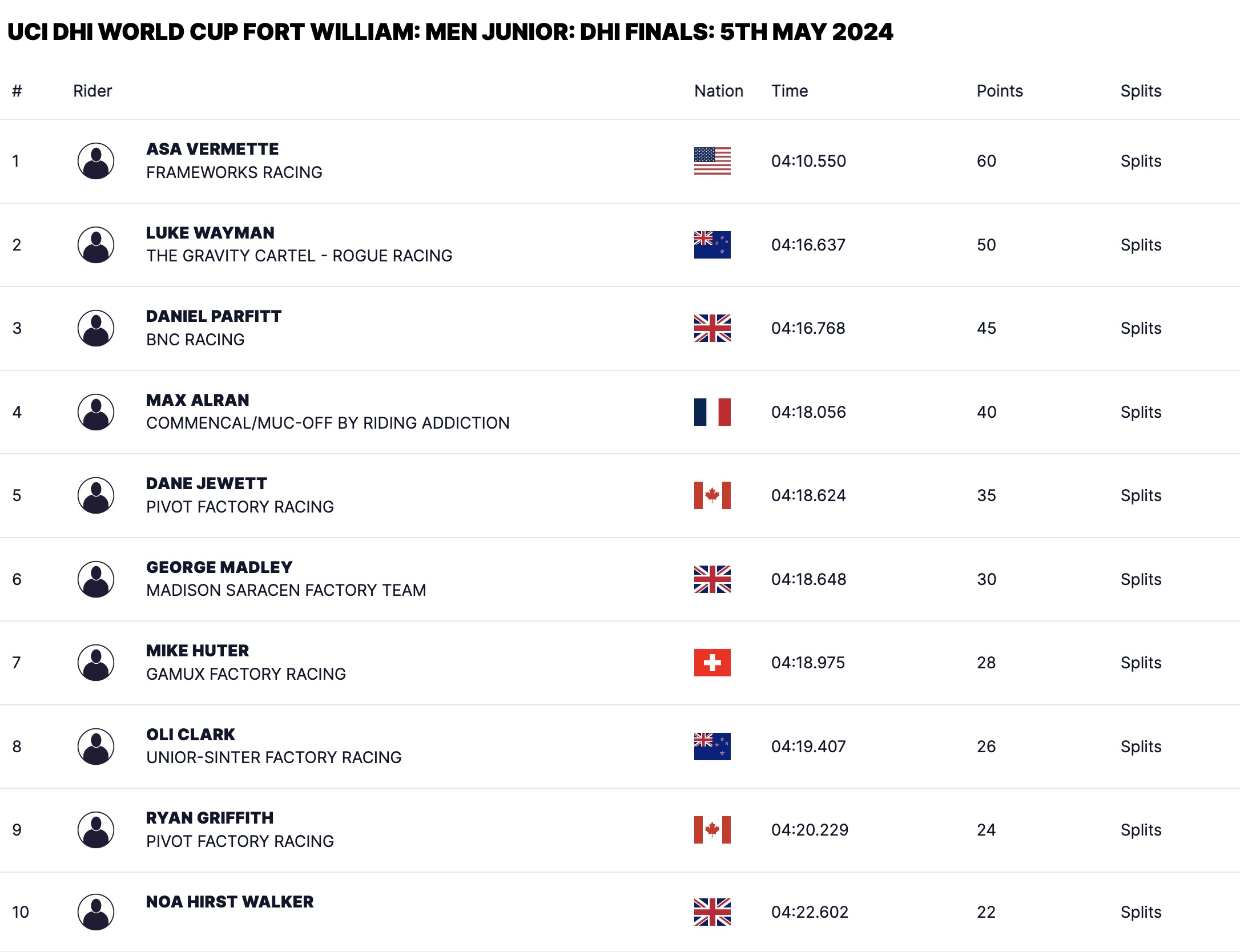Show Splits for Max Alran
This screenshot has height=952, width=1240.
(x=1141, y=412)
